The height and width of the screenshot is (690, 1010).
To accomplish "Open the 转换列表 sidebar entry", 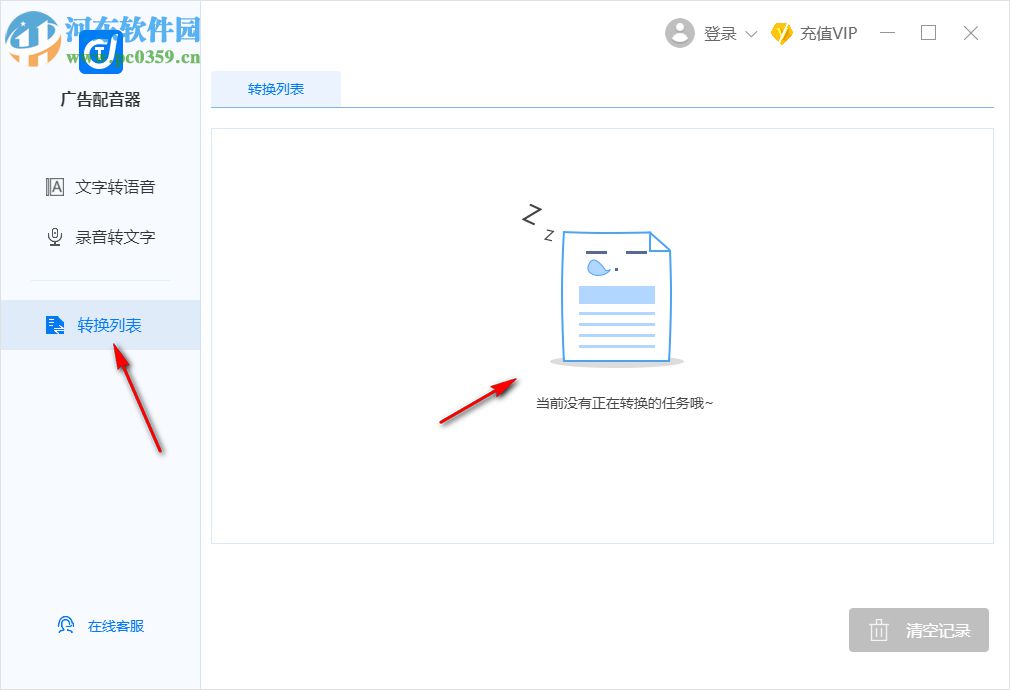I will click(x=112, y=324).
